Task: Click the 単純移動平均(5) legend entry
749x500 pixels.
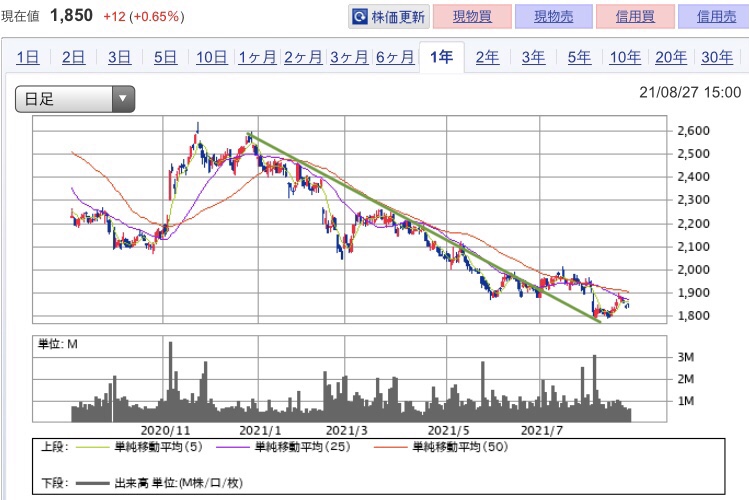Action: coord(140,447)
